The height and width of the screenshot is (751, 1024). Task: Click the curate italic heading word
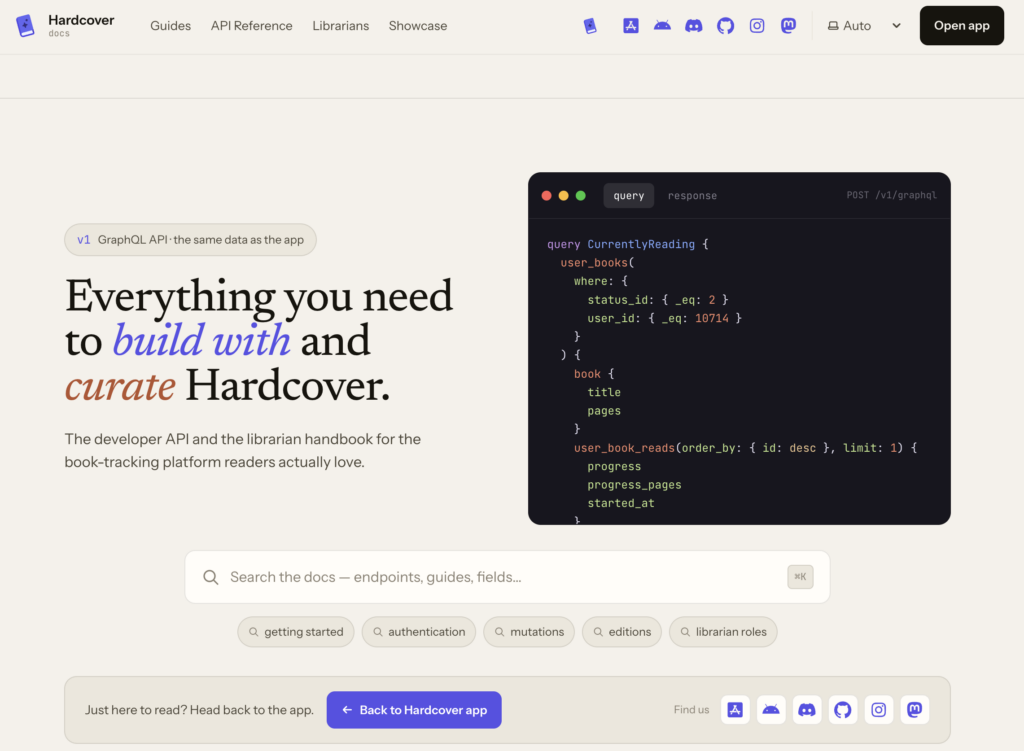pyautogui.click(x=120, y=386)
